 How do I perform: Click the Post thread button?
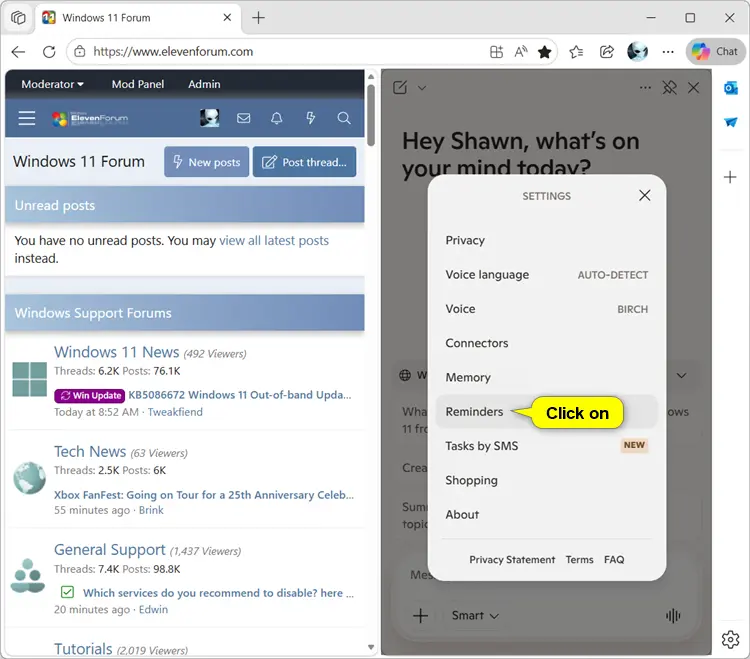click(304, 162)
